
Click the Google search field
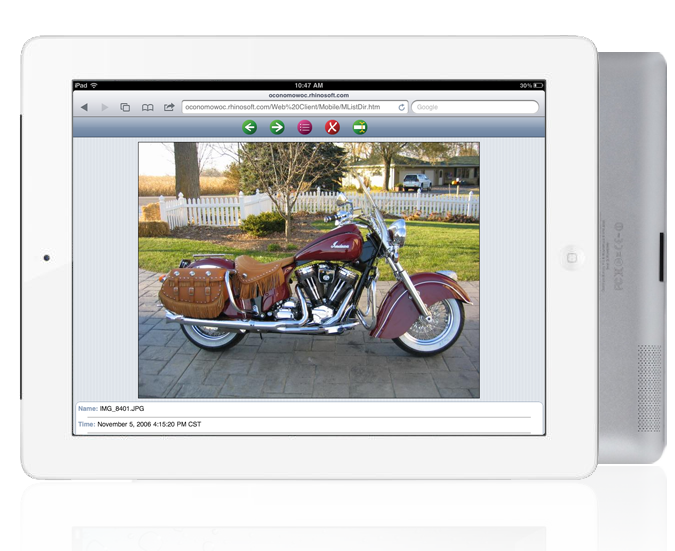(475, 107)
